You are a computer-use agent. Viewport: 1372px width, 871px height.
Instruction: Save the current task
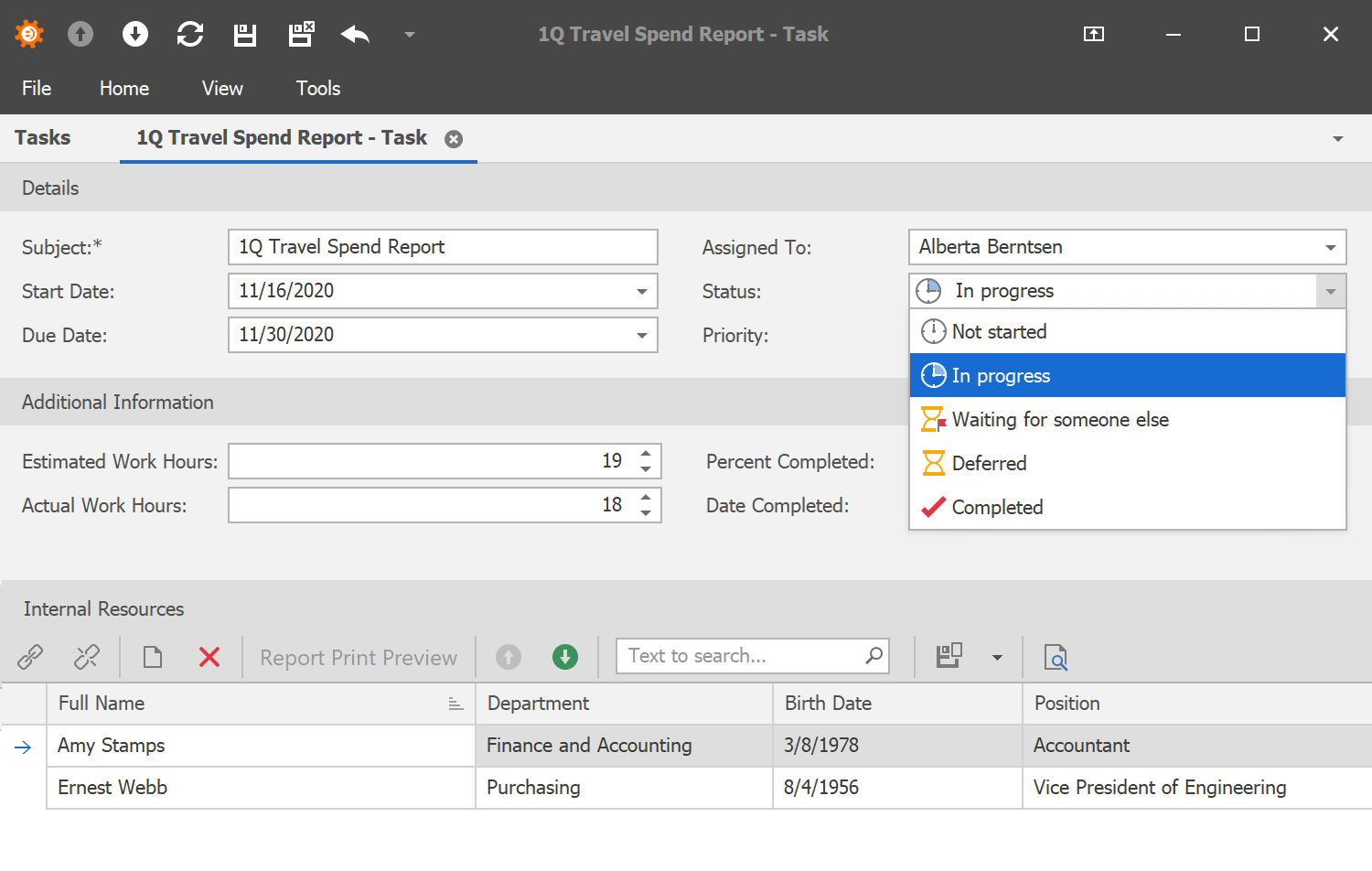(x=244, y=34)
